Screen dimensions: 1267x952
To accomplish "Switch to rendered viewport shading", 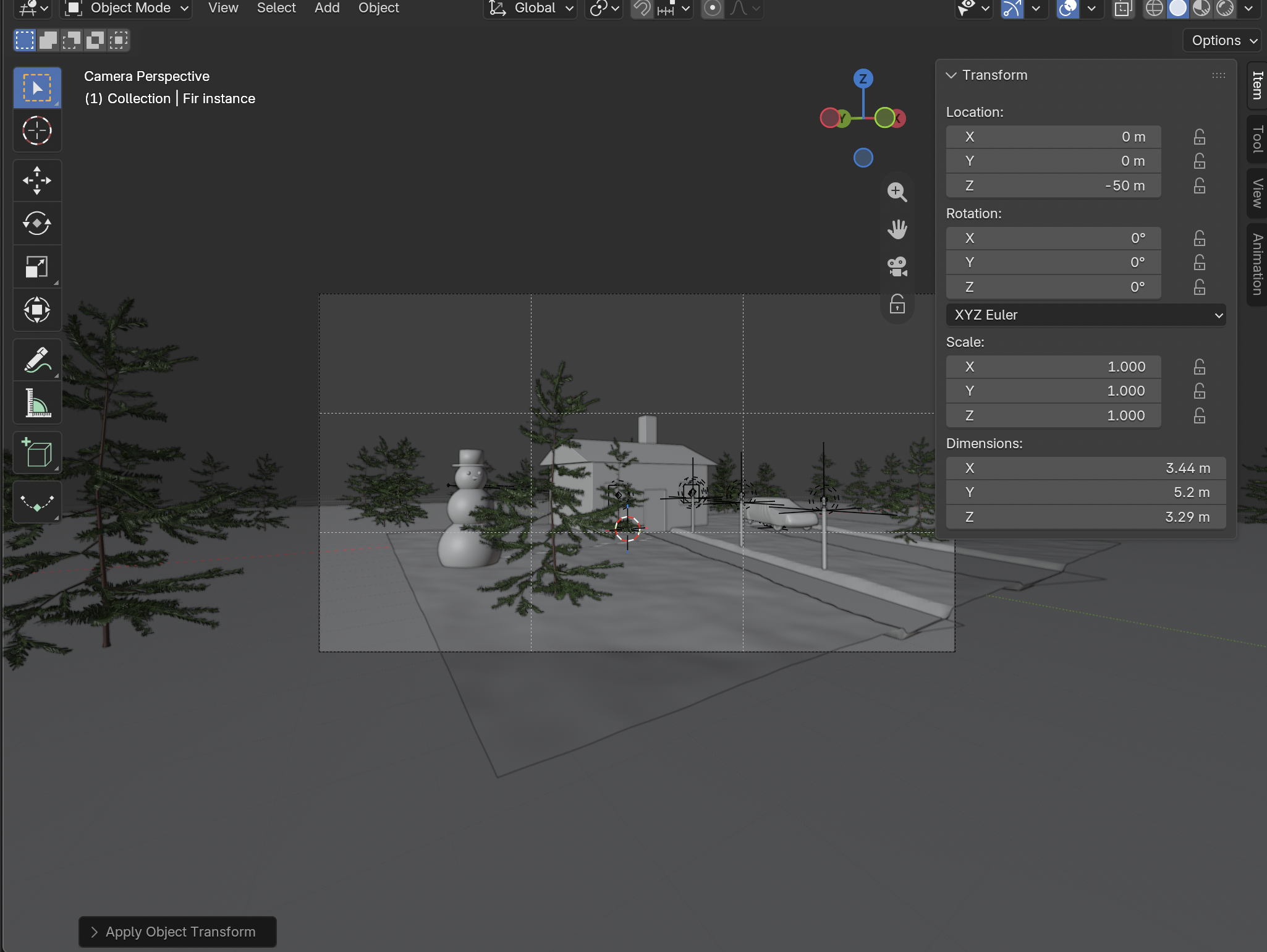I will click(x=1224, y=8).
